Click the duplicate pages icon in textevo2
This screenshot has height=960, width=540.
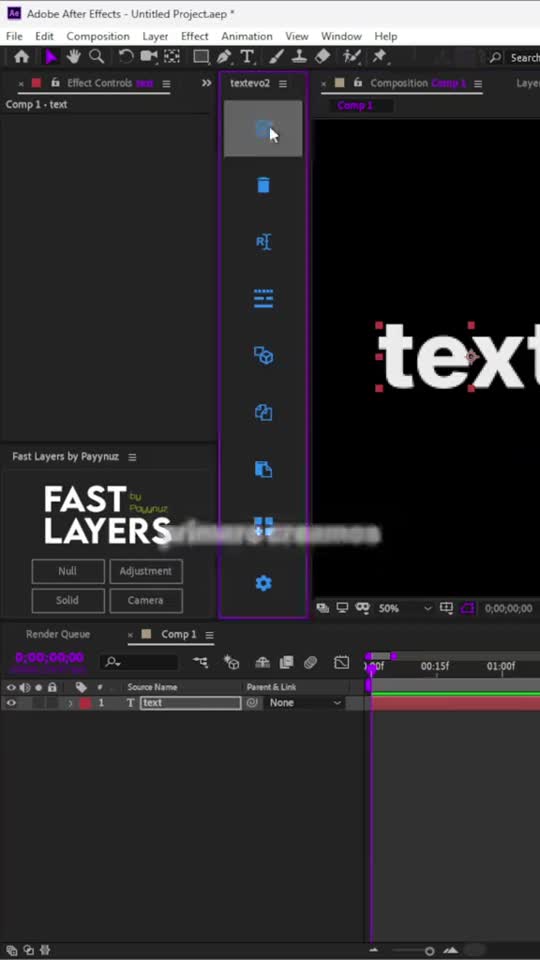pos(263,413)
